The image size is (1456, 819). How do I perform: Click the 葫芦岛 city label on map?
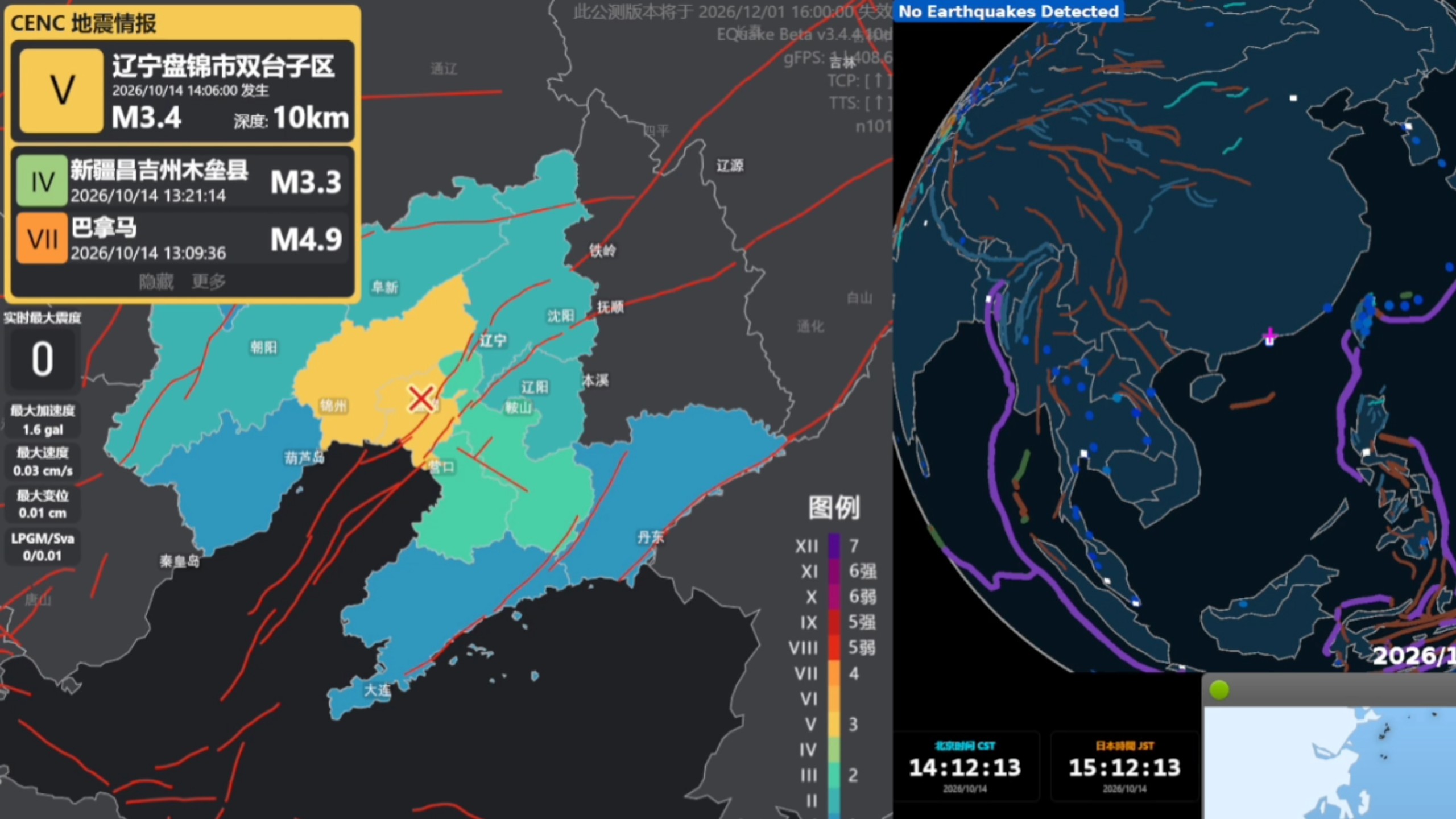305,457
